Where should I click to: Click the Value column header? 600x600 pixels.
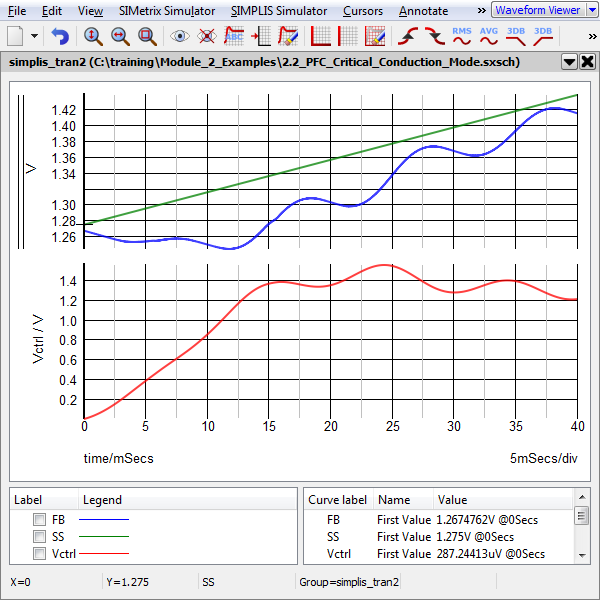point(452,499)
